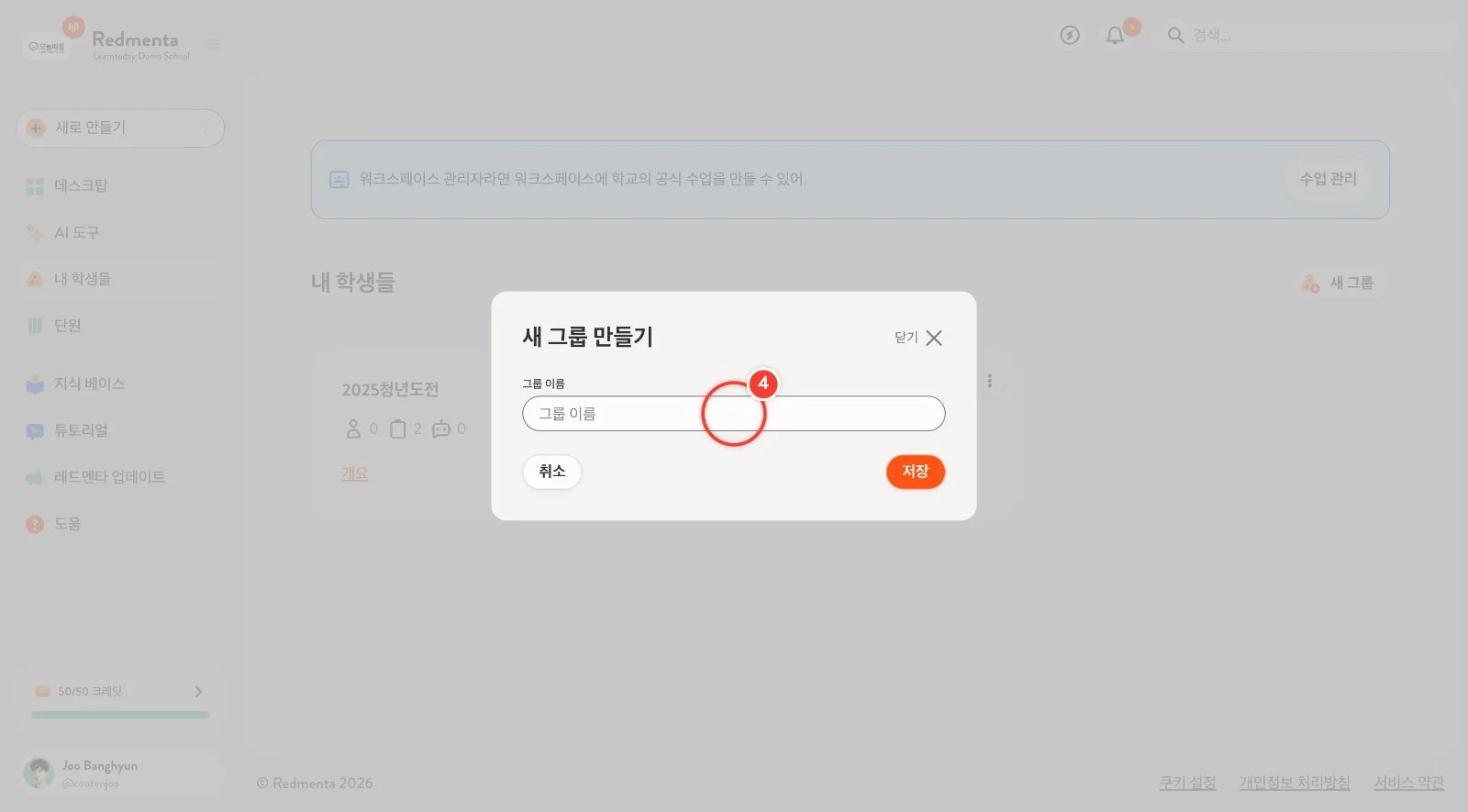Image resolution: width=1468 pixels, height=812 pixels.
Task: Open 쿠키 설정 footer link
Action: click(1187, 783)
